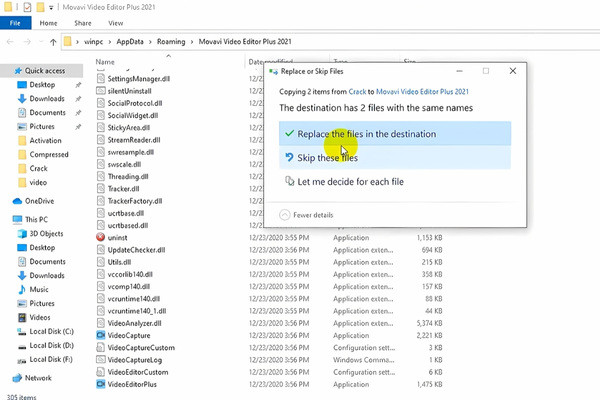The height and width of the screenshot is (400, 600).
Task: Select Quick access in navigation pane
Action: click(41, 71)
